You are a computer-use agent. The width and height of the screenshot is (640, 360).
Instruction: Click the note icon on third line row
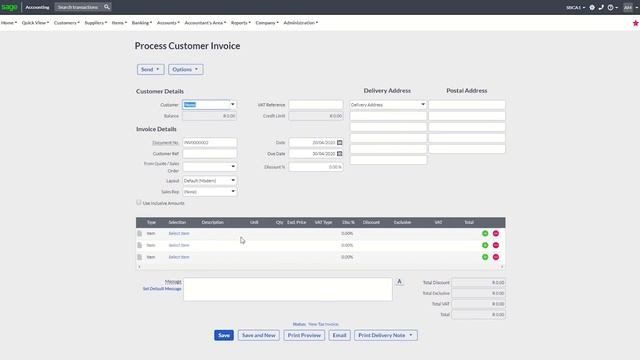point(140,257)
